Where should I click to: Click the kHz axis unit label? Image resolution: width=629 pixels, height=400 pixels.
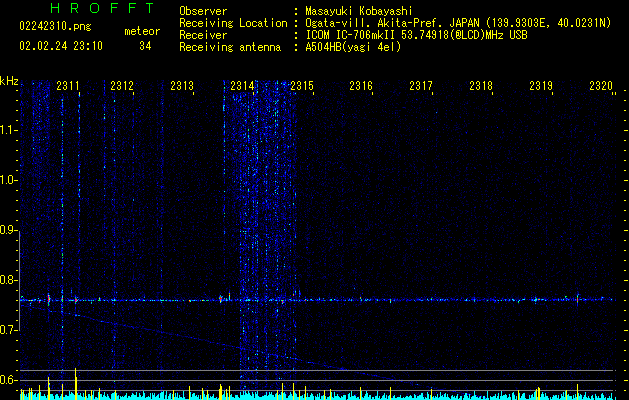coord(9,81)
